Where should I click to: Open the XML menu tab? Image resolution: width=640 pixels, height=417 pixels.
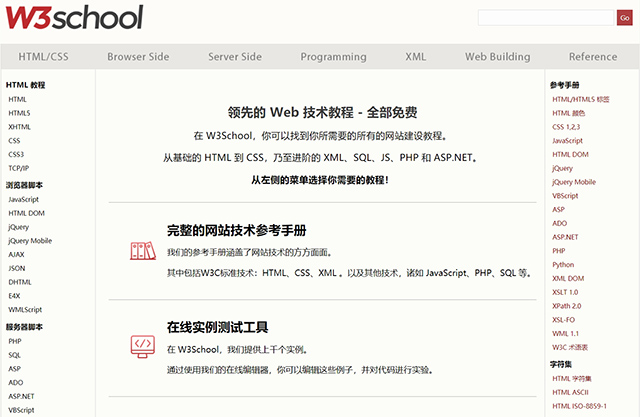pos(416,57)
